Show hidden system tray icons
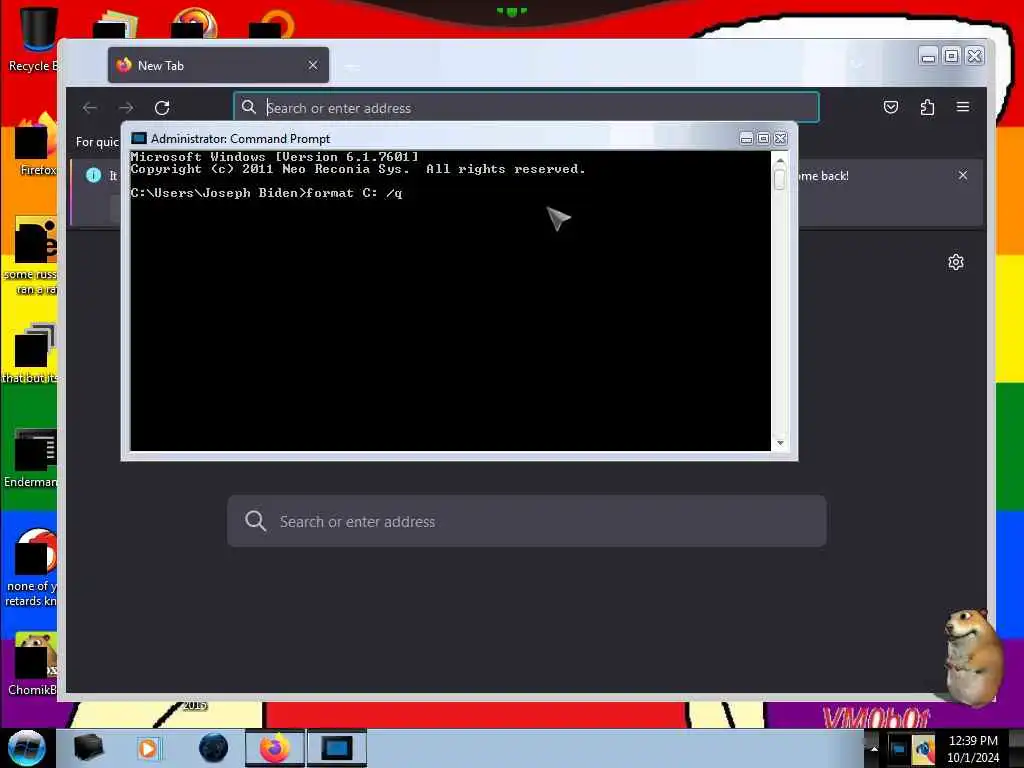This screenshot has width=1024, height=768. point(874,748)
